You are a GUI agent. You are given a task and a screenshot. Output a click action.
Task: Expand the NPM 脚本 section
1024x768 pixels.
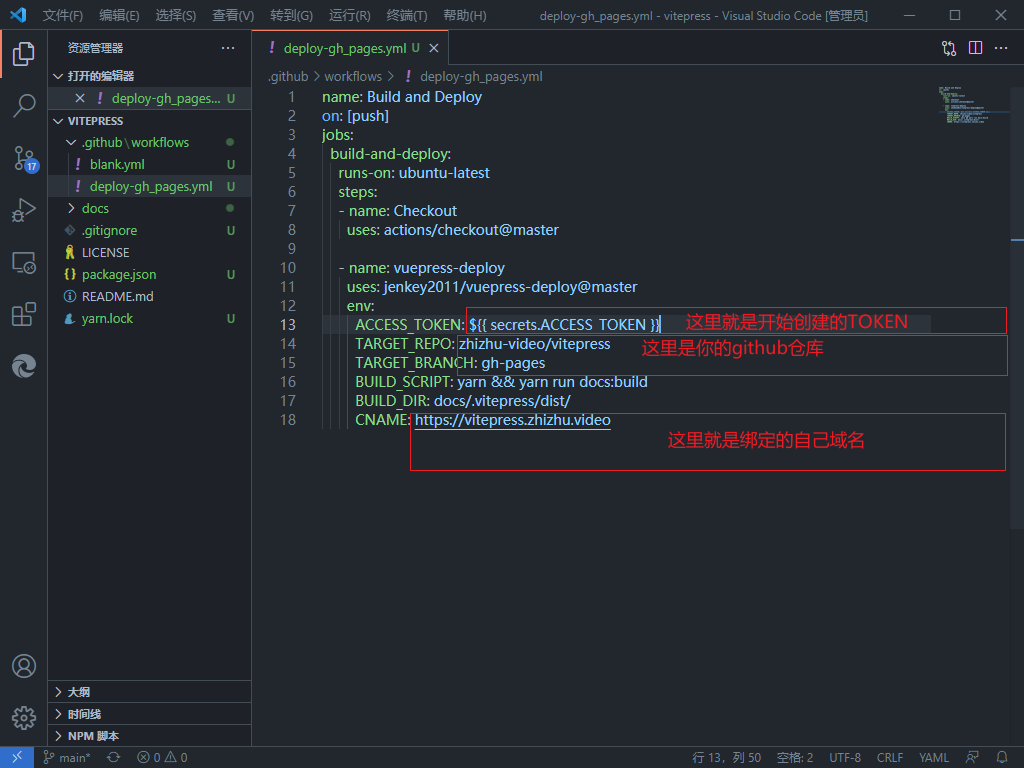[150, 736]
